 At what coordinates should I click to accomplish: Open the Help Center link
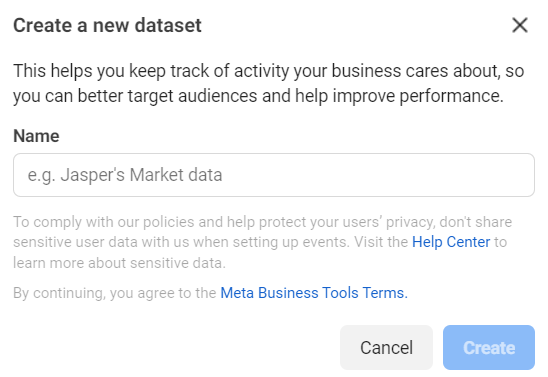tap(451, 242)
